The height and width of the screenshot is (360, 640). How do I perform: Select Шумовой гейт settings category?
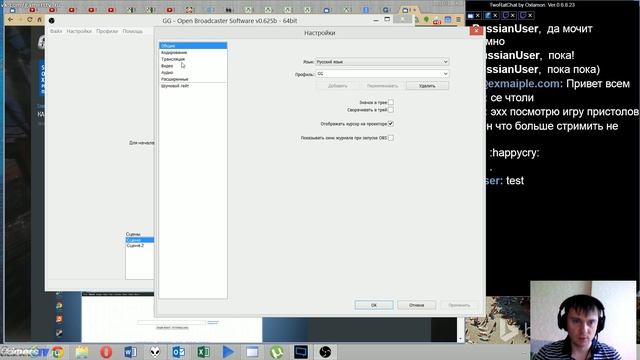tap(193, 86)
